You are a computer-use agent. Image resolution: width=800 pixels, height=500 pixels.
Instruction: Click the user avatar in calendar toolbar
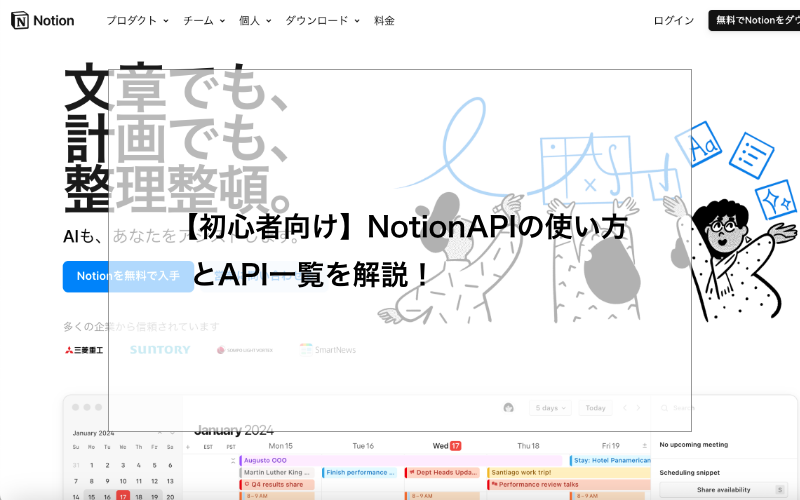pos(509,408)
